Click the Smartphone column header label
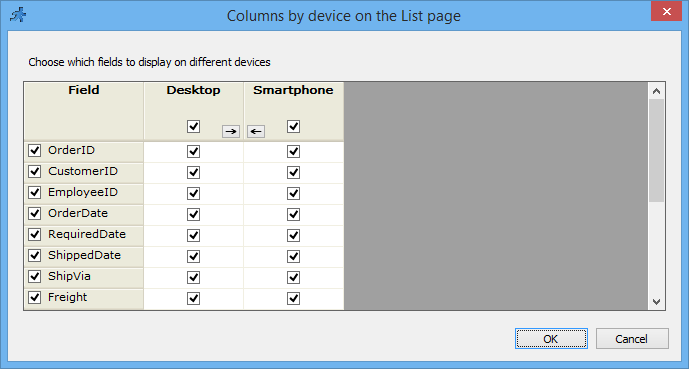The image size is (689, 369). click(x=294, y=90)
